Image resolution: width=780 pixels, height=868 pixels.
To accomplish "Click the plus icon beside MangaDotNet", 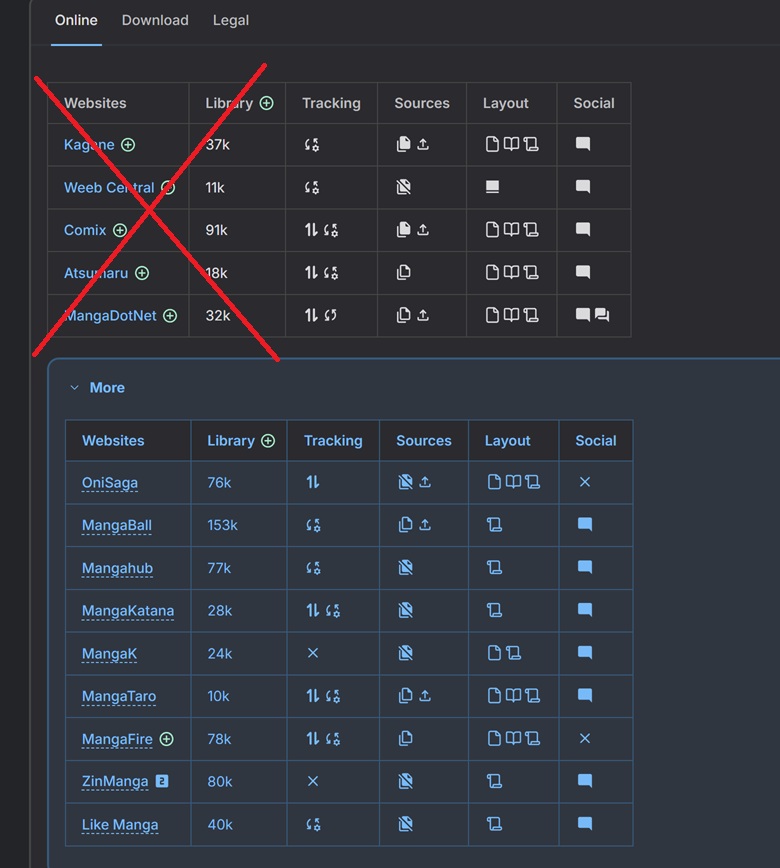I will coord(170,316).
